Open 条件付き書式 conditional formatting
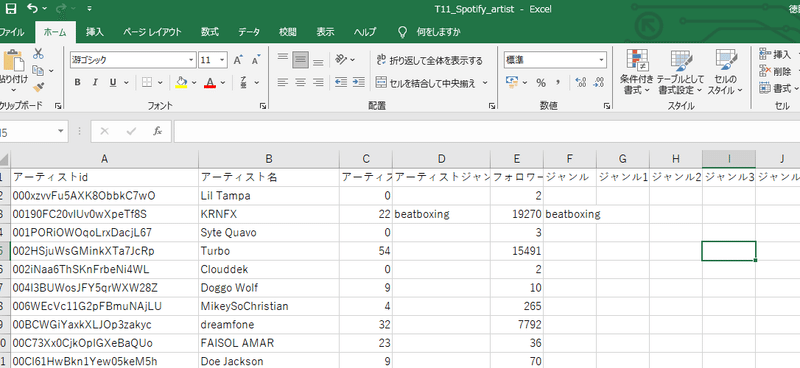 click(636, 72)
